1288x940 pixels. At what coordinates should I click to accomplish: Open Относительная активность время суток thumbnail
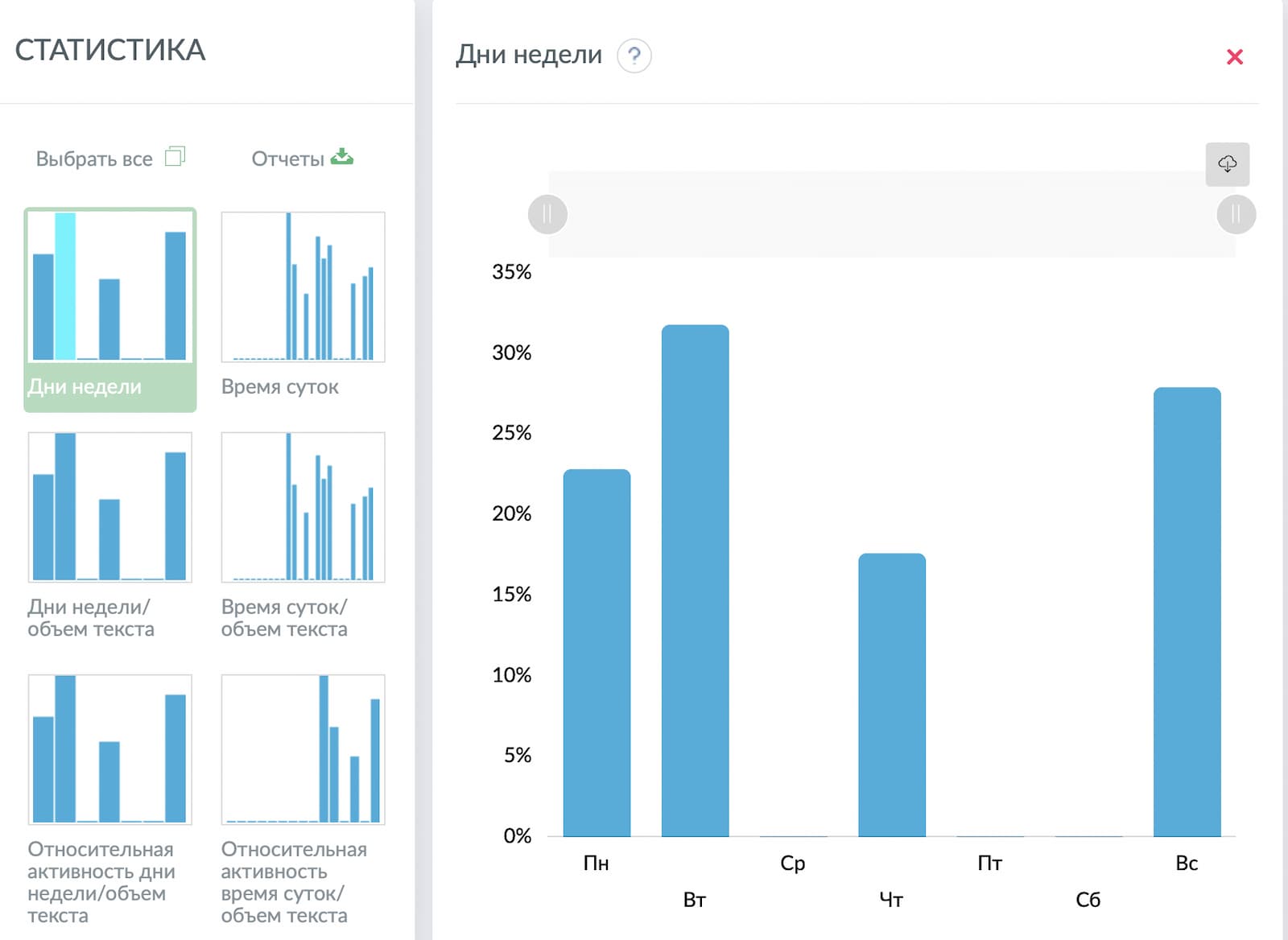pos(303,749)
